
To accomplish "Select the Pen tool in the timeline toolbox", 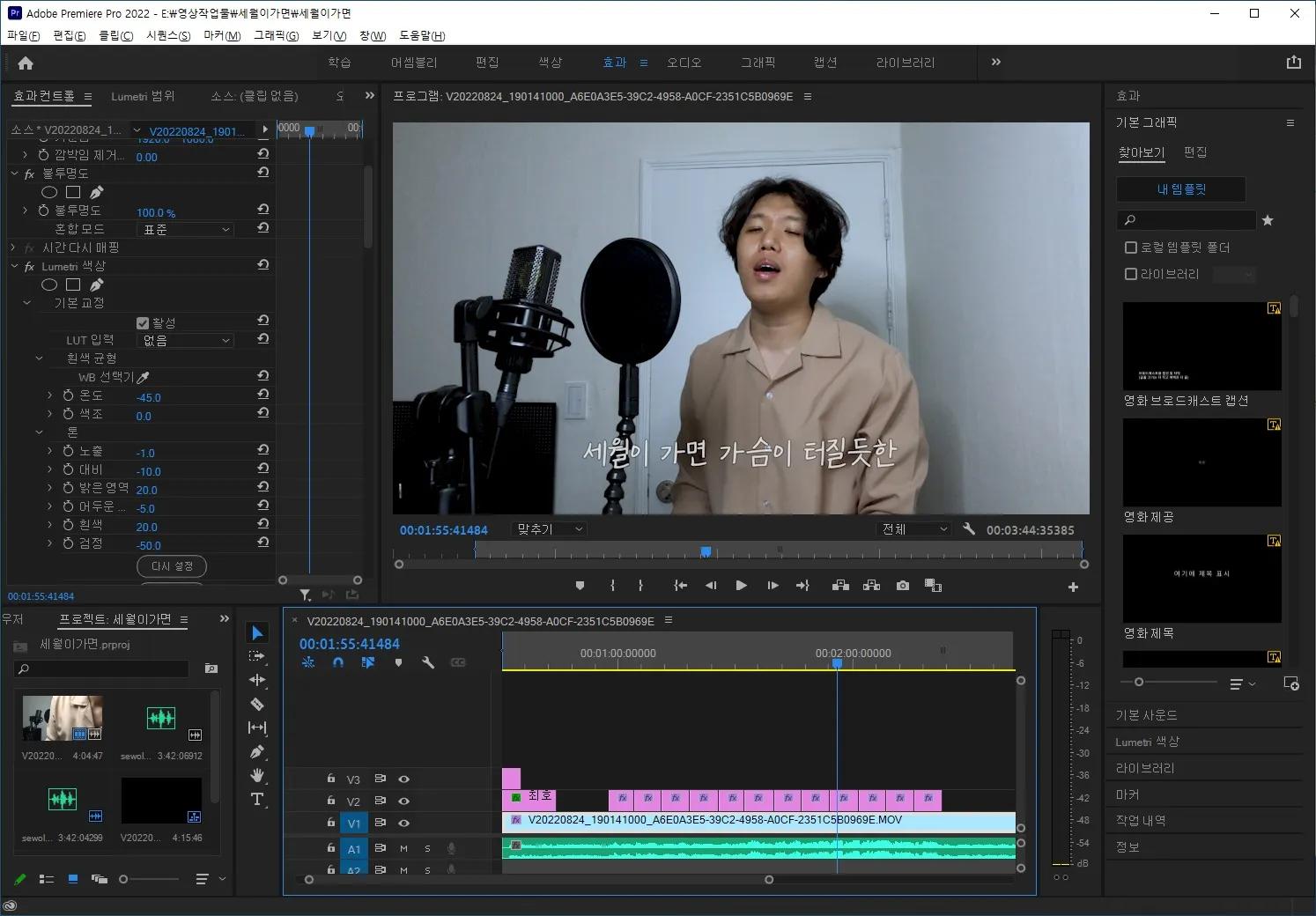I will pyautogui.click(x=257, y=751).
